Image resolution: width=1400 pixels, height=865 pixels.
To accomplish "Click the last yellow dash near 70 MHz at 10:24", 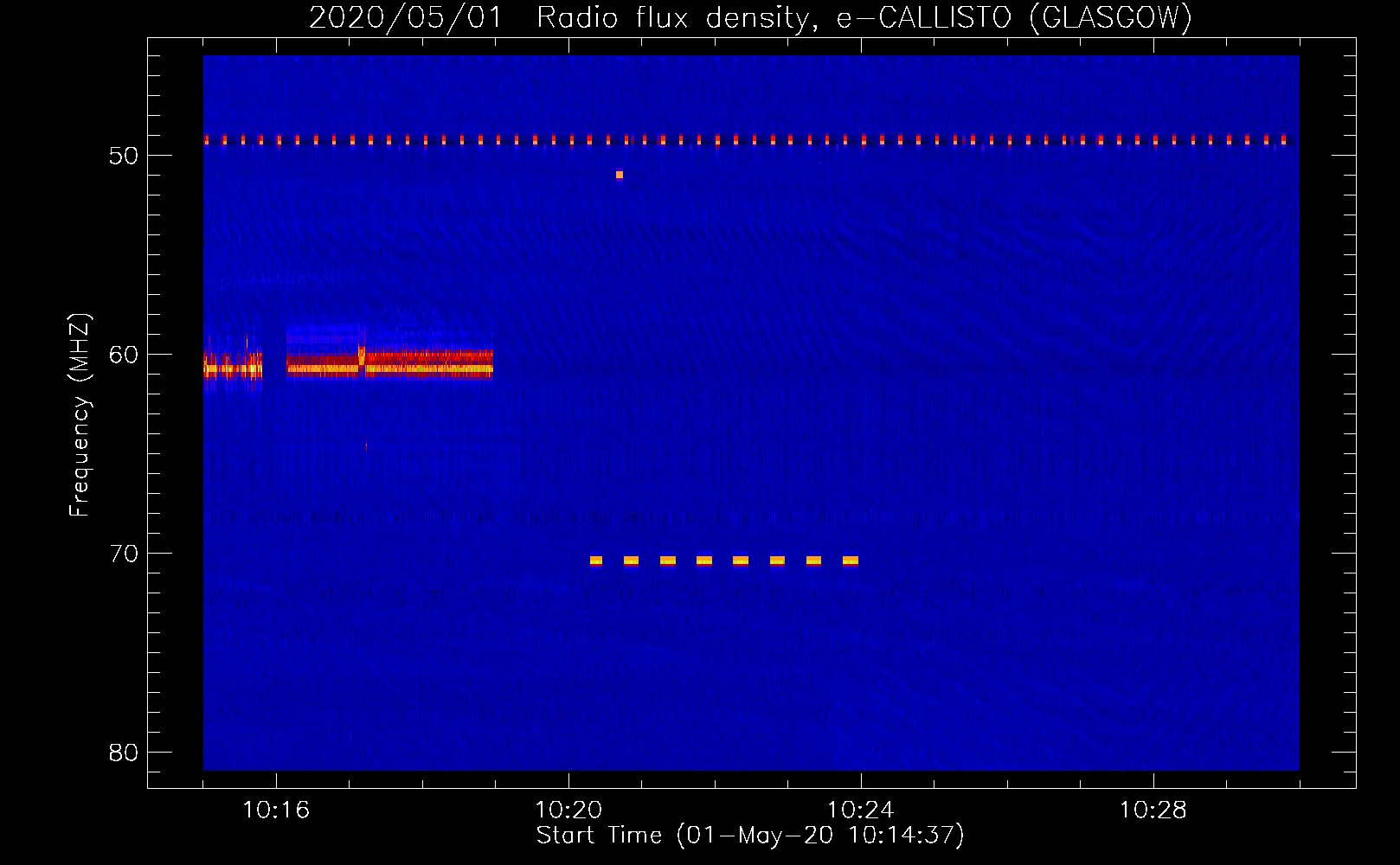I will (x=851, y=561).
